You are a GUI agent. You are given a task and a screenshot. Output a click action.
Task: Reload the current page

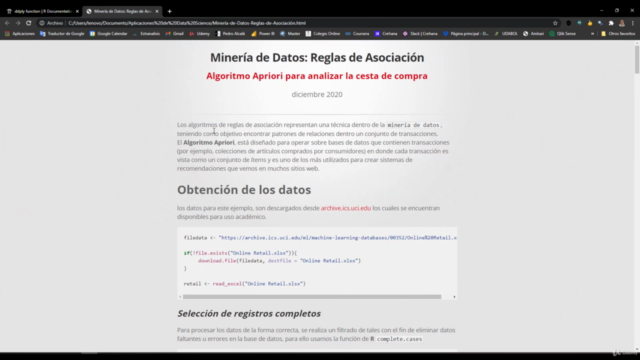pyautogui.click(x=29, y=23)
